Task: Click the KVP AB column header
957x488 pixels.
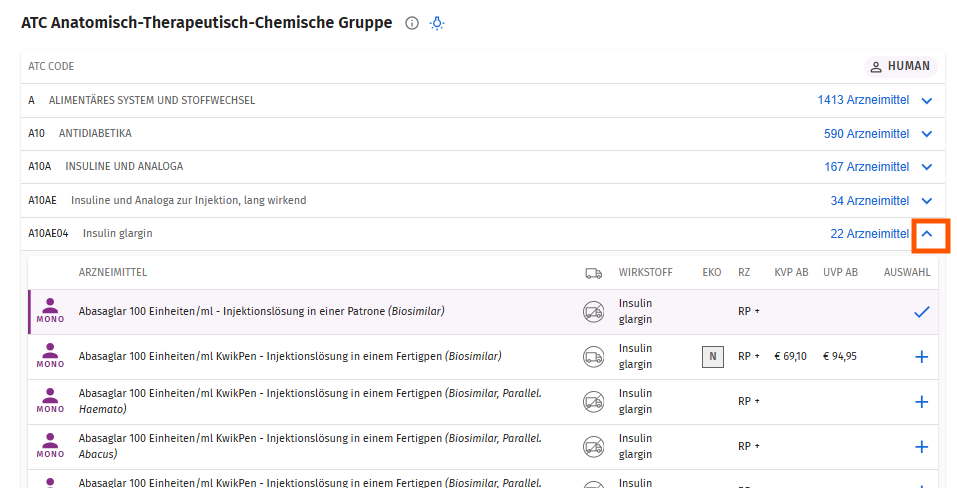Action: point(791,273)
